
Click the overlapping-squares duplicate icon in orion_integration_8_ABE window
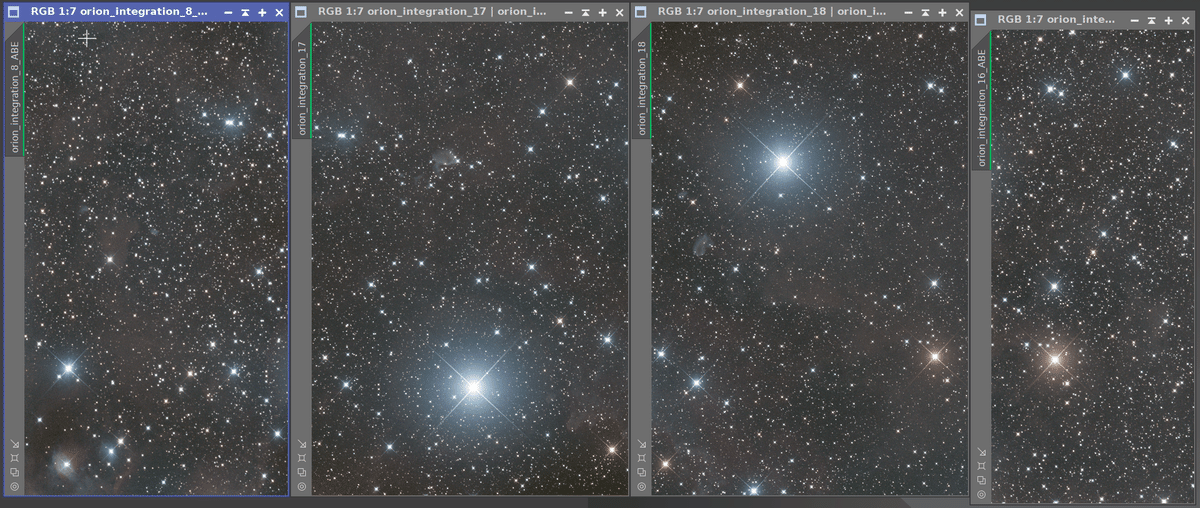[14, 472]
